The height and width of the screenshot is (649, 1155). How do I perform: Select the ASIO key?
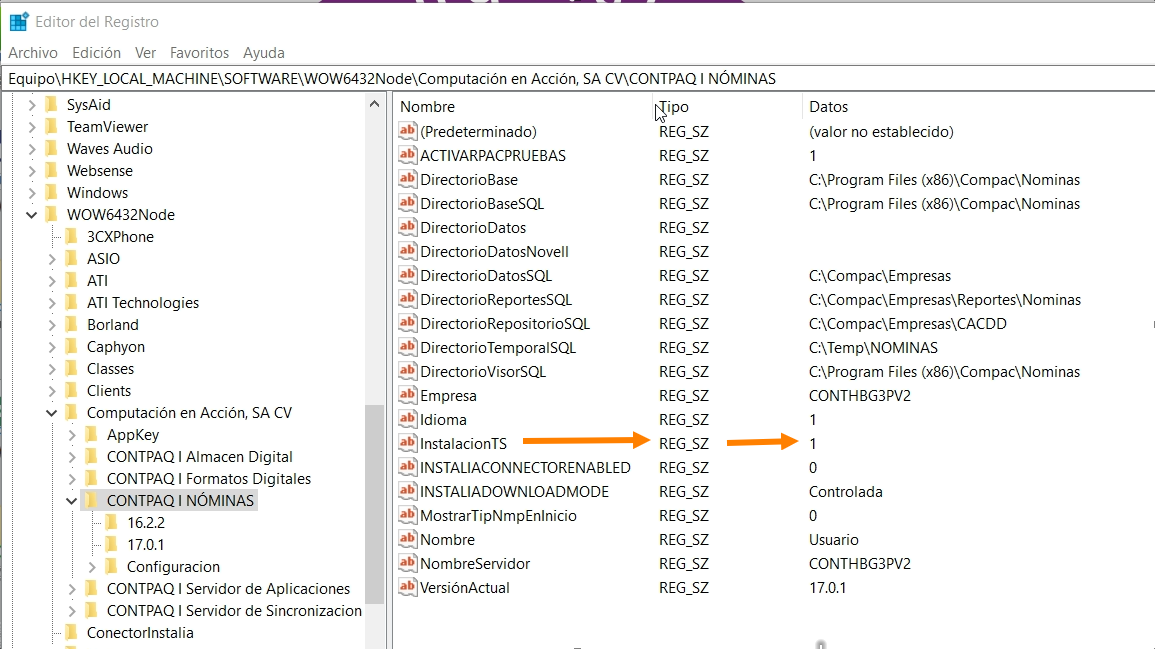tap(103, 259)
